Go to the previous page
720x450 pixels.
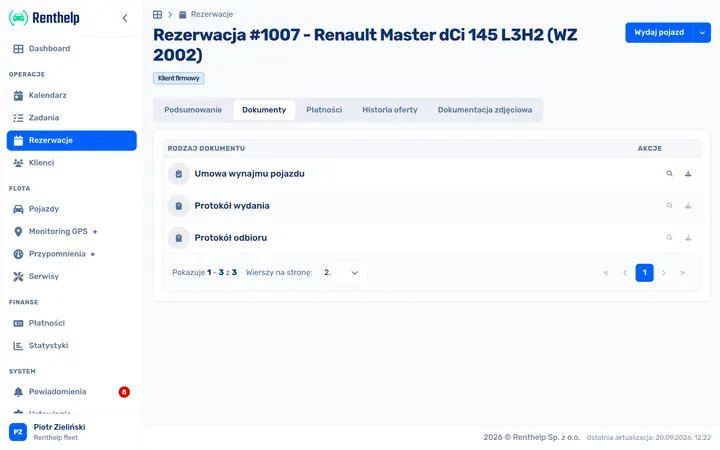pos(625,273)
